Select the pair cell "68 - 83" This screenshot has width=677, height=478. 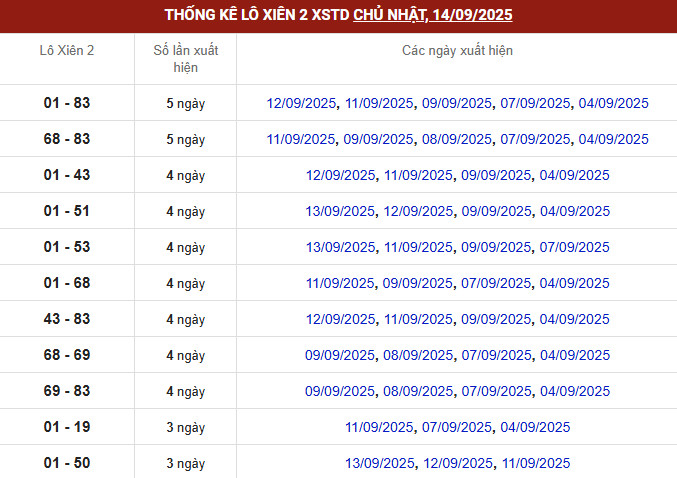coord(67,139)
